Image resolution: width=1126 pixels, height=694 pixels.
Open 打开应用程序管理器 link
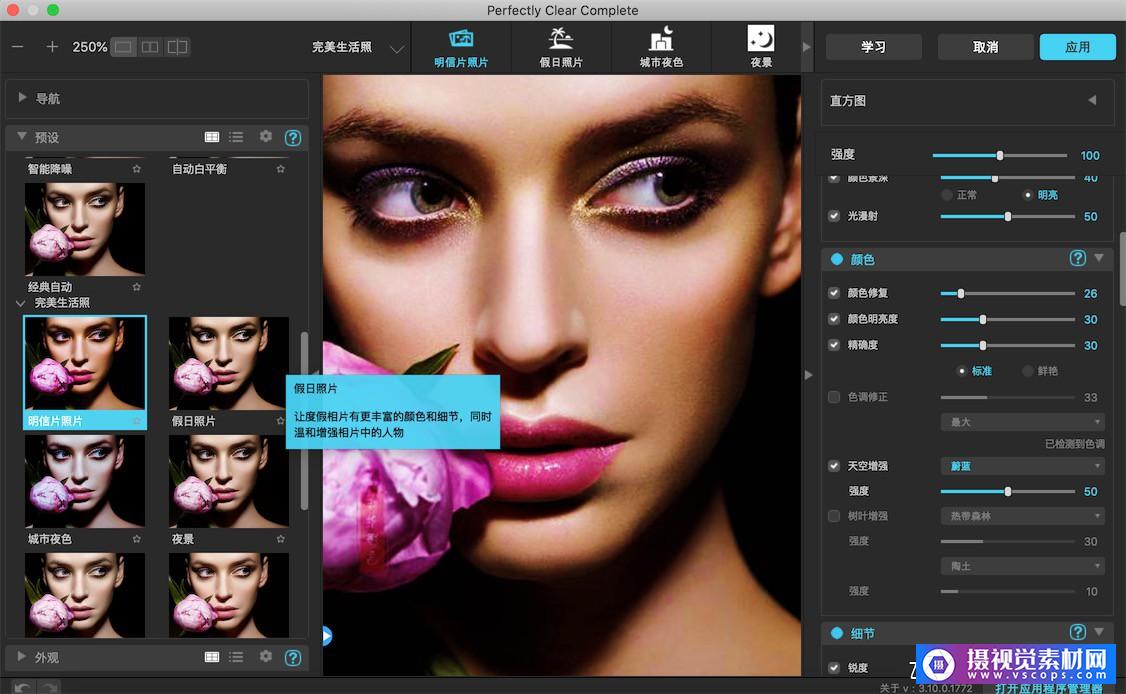click(1049, 688)
